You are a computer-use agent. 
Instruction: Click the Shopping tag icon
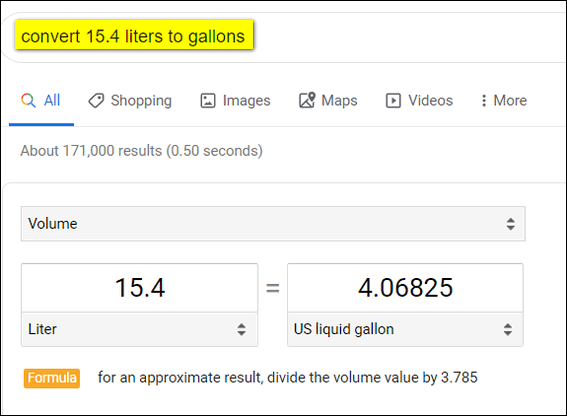(96, 101)
